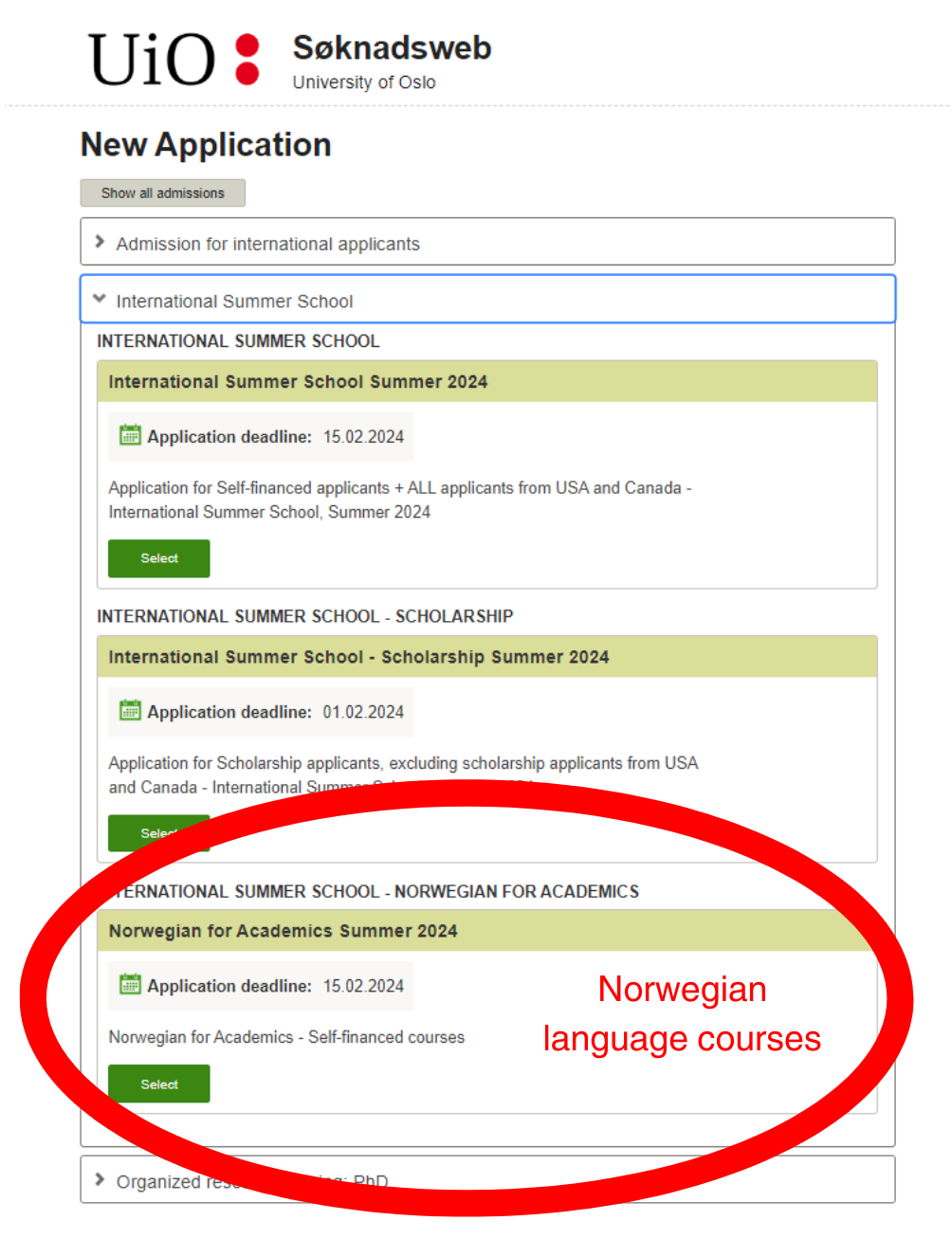Click the 'New Application' heading

(206, 144)
